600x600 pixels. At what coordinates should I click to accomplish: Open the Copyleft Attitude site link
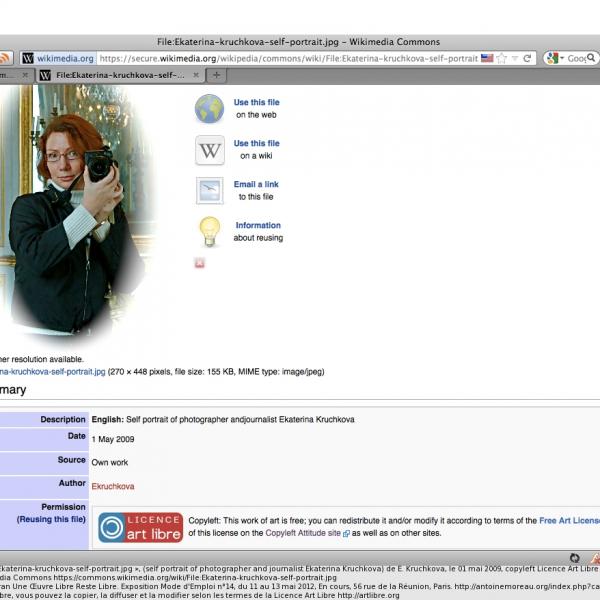(x=303, y=533)
